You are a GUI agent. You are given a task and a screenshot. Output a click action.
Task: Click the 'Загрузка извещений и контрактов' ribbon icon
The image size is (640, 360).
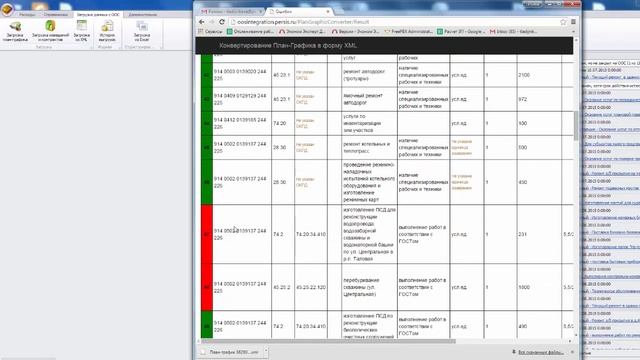click(51, 32)
